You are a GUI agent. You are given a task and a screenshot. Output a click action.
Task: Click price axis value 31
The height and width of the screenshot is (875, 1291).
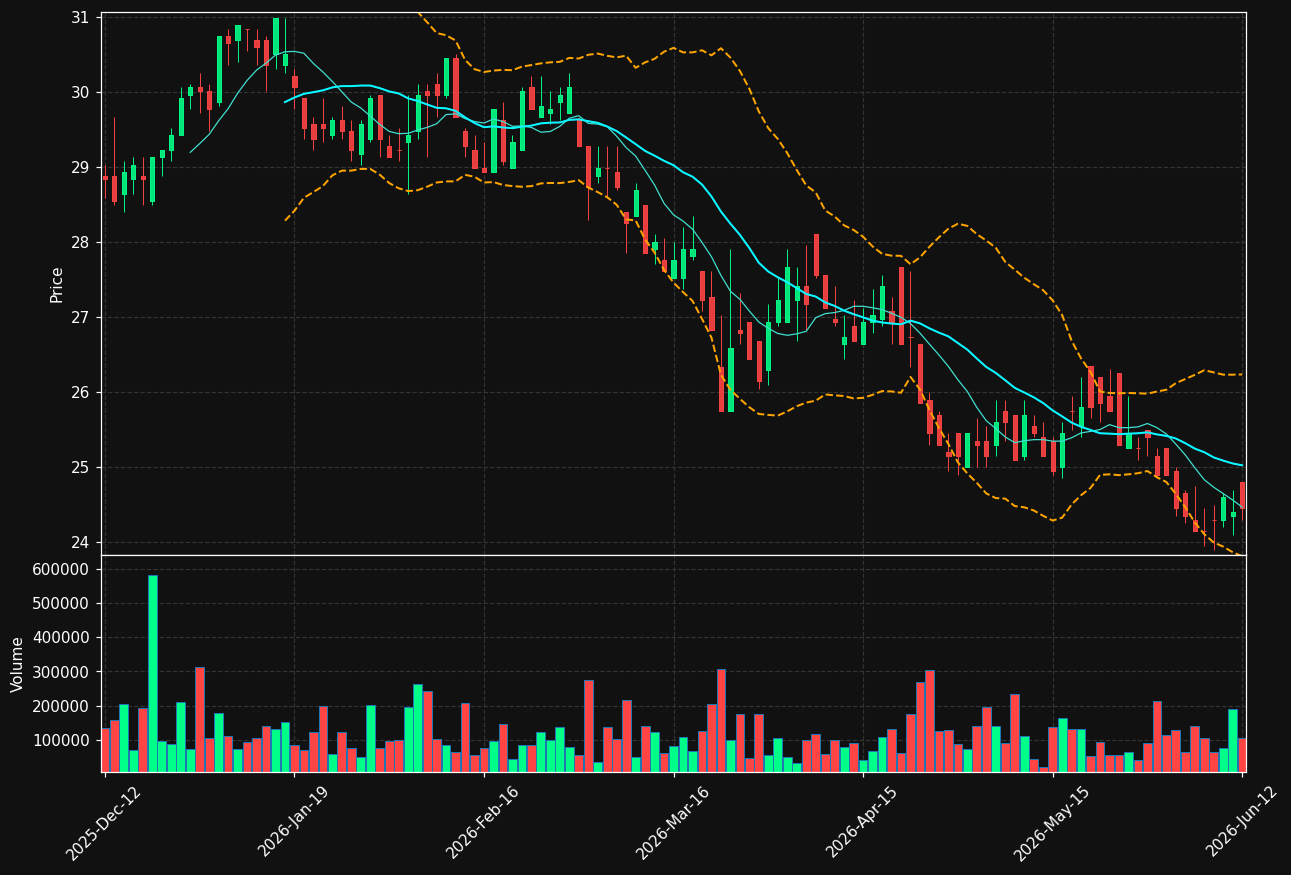[x=80, y=18]
